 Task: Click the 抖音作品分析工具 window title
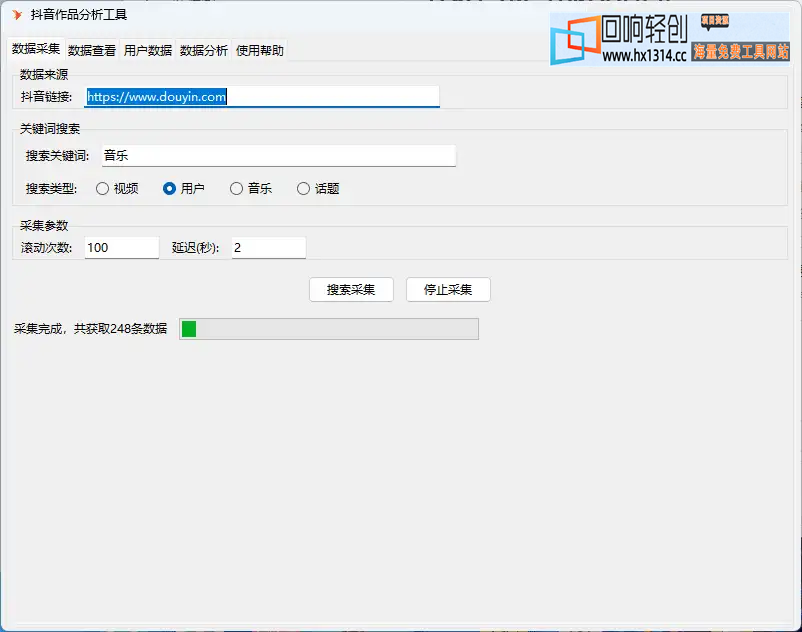(79, 15)
